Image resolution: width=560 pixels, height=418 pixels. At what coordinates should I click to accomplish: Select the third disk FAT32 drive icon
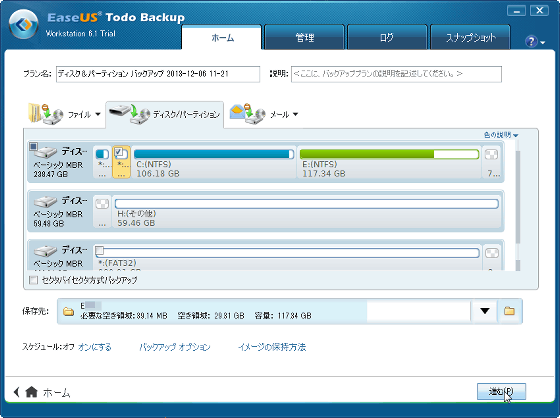[45, 251]
